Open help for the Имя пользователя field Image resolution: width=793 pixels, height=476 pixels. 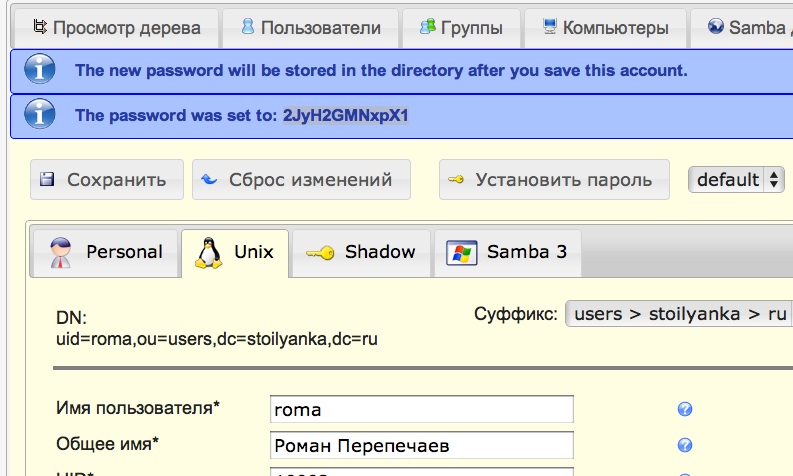click(x=685, y=409)
